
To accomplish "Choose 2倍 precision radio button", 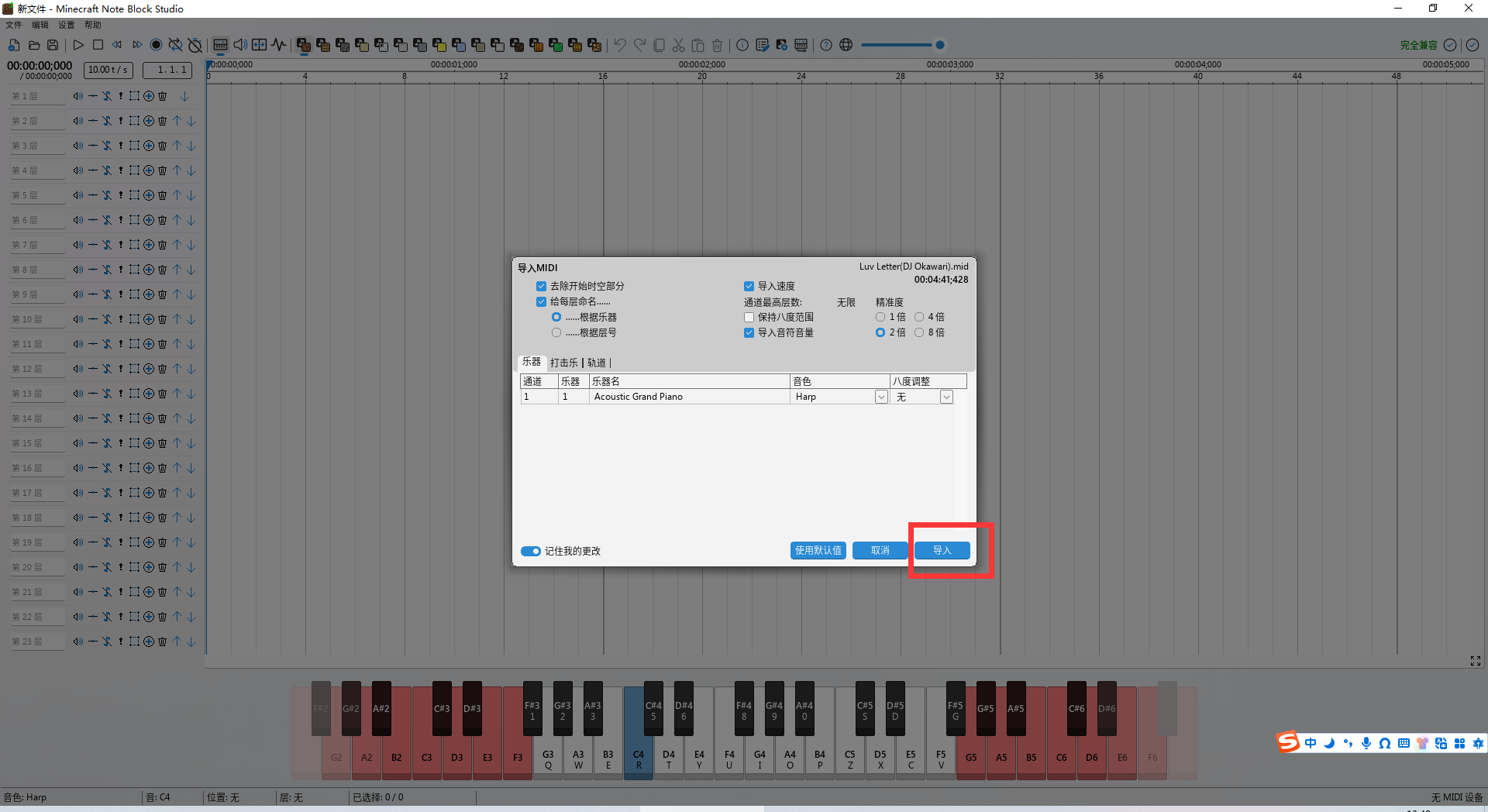I will coord(880,332).
